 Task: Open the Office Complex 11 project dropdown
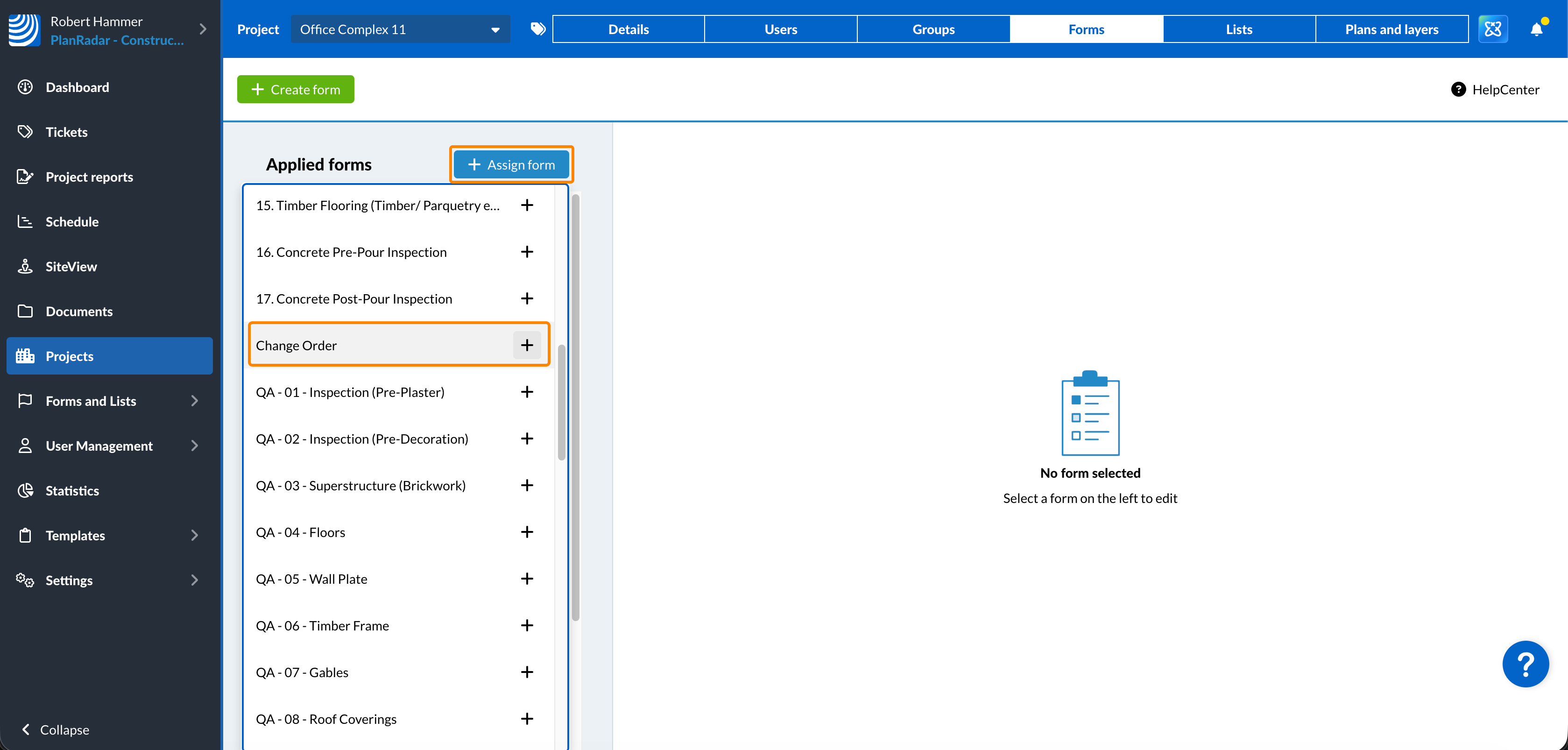tap(400, 29)
